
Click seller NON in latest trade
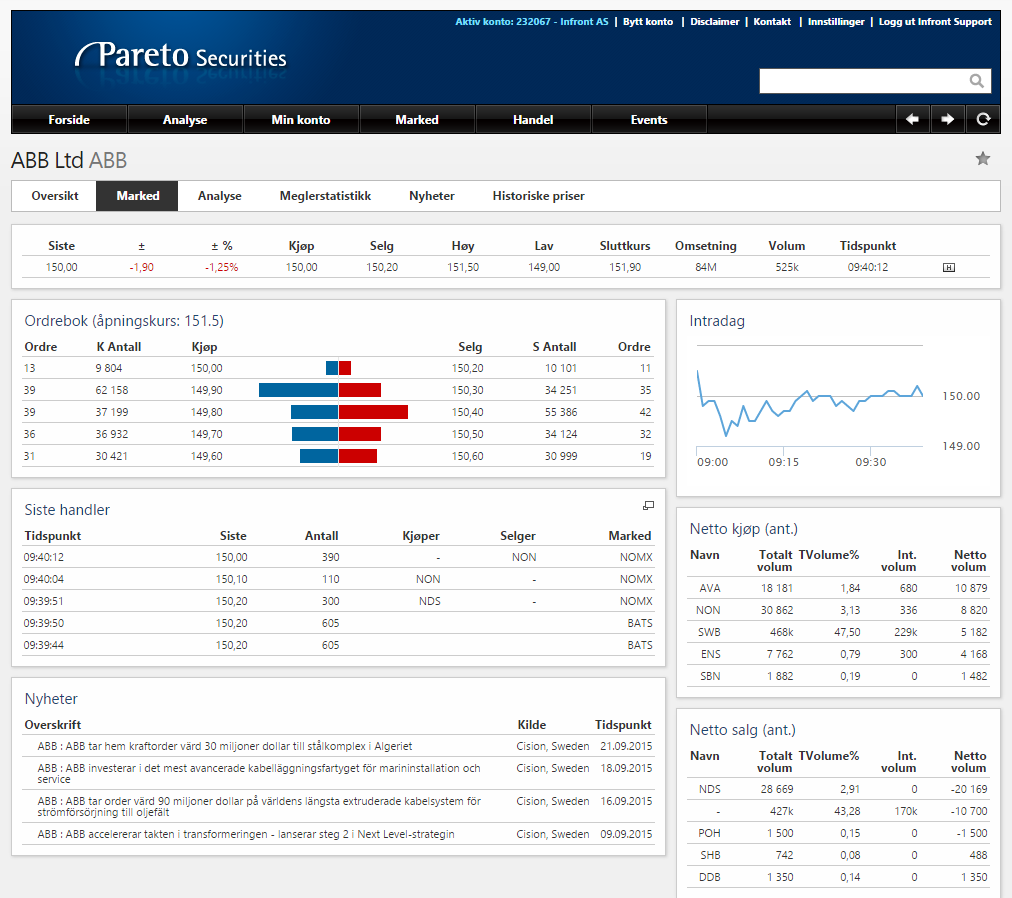(524, 557)
